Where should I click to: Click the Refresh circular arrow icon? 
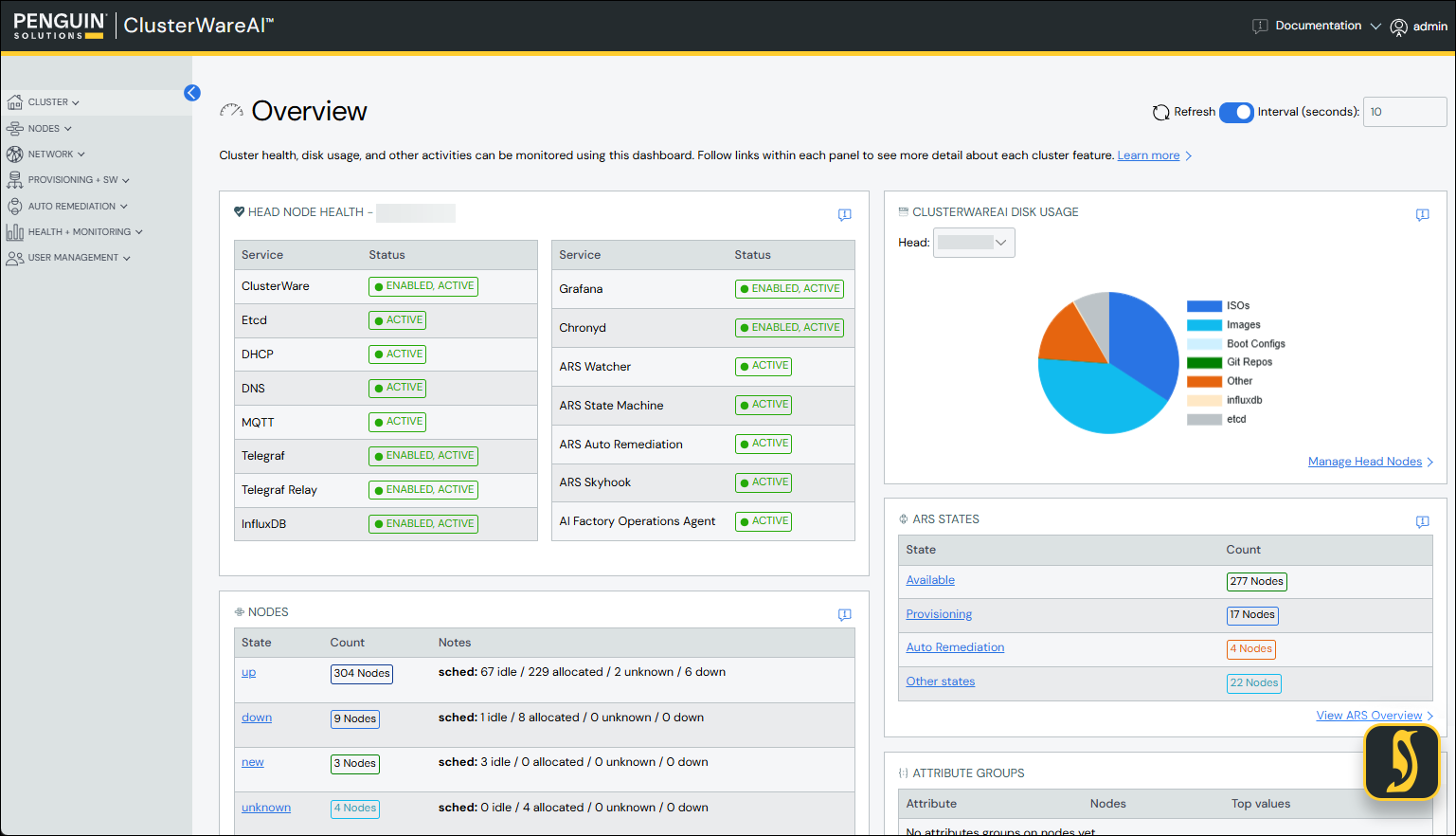coord(1160,112)
